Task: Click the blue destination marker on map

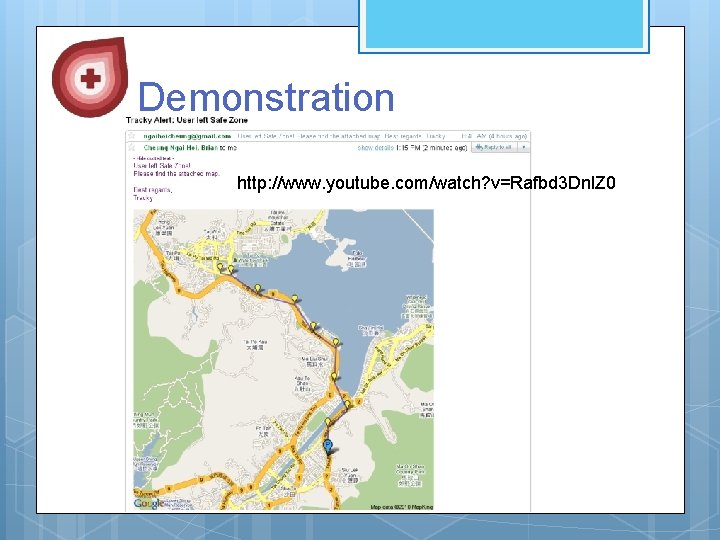Action: point(327,445)
